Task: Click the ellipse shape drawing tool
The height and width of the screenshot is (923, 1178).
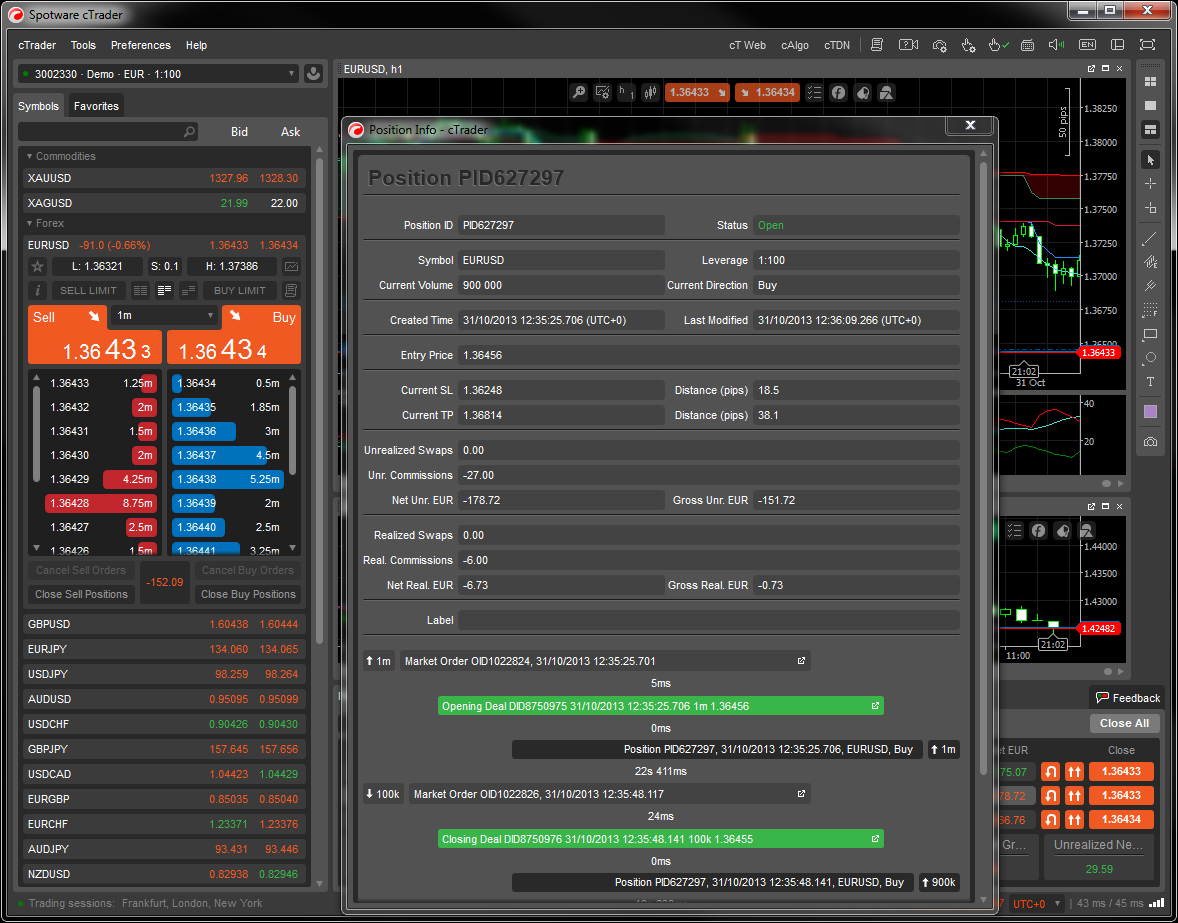Action: click(x=1150, y=358)
